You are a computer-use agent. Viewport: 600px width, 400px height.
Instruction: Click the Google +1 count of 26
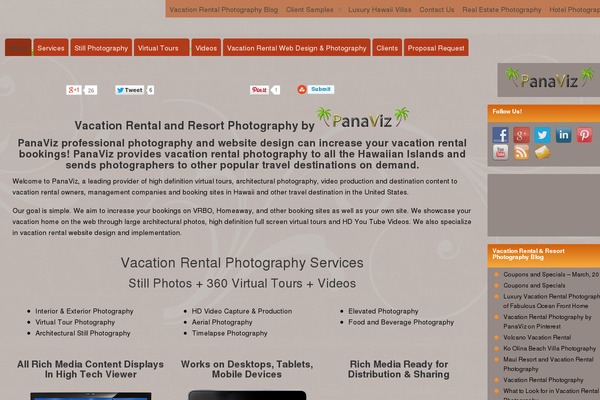91,90
